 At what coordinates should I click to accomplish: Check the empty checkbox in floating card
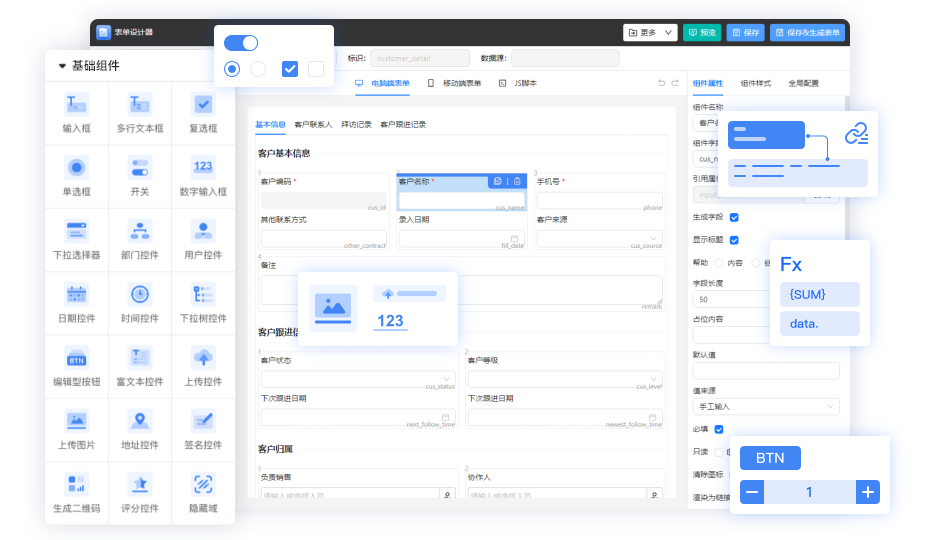316,69
